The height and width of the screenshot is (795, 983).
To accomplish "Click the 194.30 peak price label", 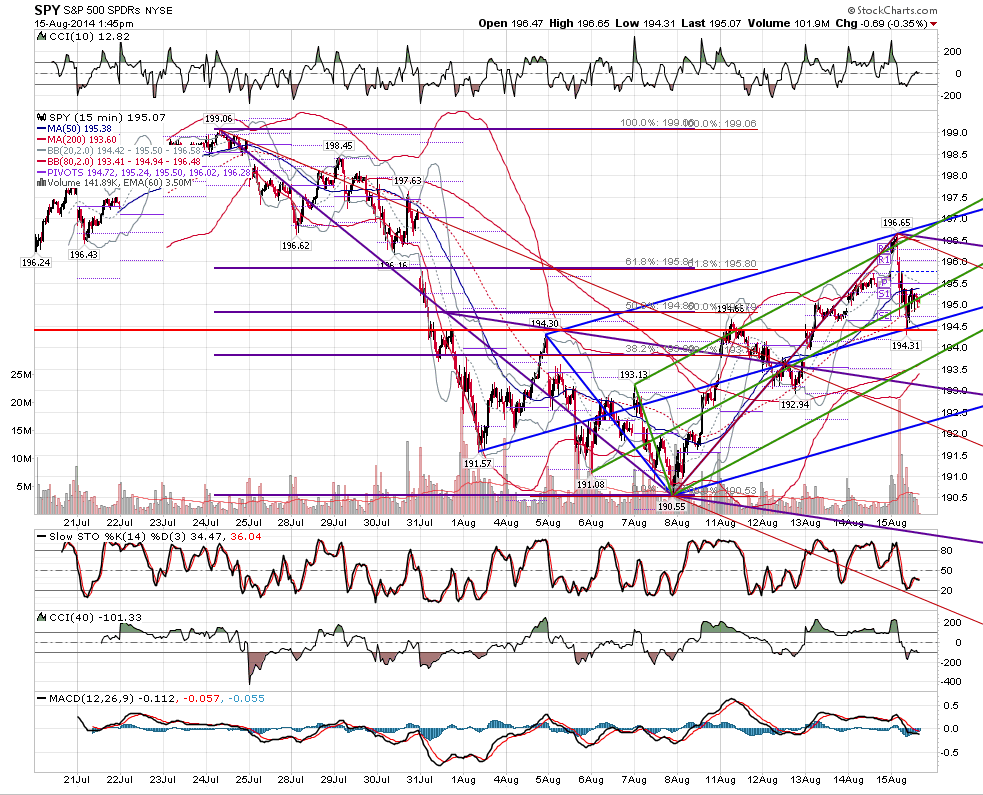I will pyautogui.click(x=544, y=324).
